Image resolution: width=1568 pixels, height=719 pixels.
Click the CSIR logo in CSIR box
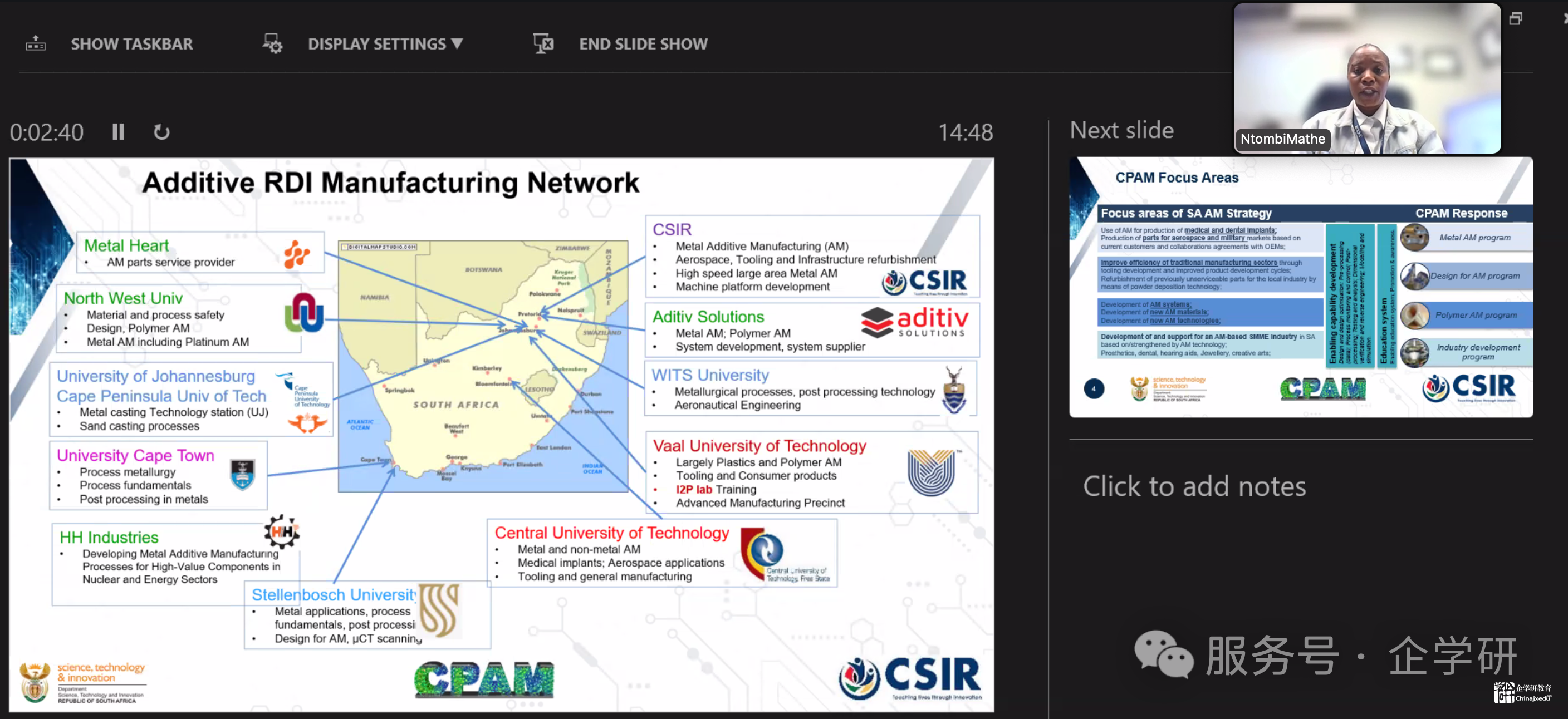(x=924, y=282)
